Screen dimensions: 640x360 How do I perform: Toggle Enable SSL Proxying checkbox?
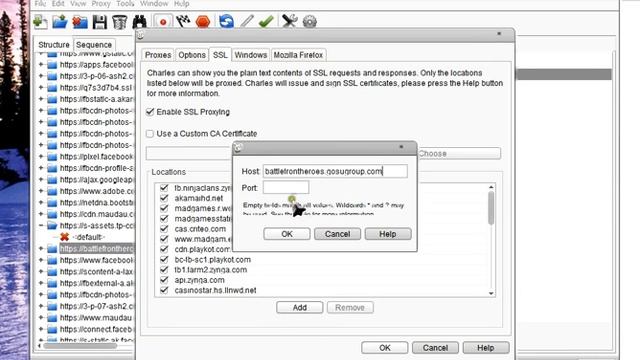150,112
